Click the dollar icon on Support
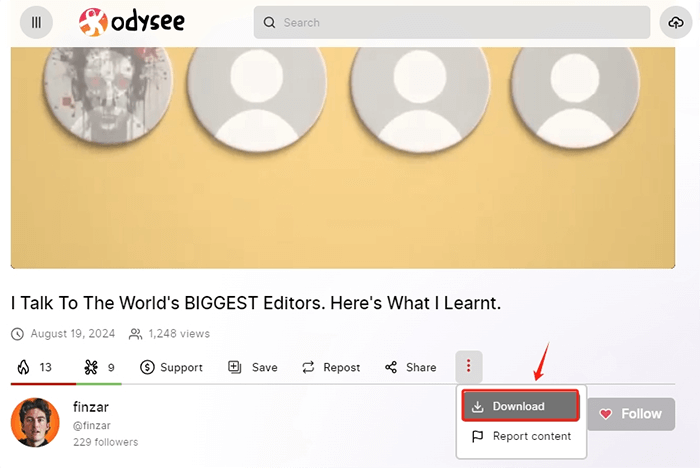The image size is (700, 468). 147,367
